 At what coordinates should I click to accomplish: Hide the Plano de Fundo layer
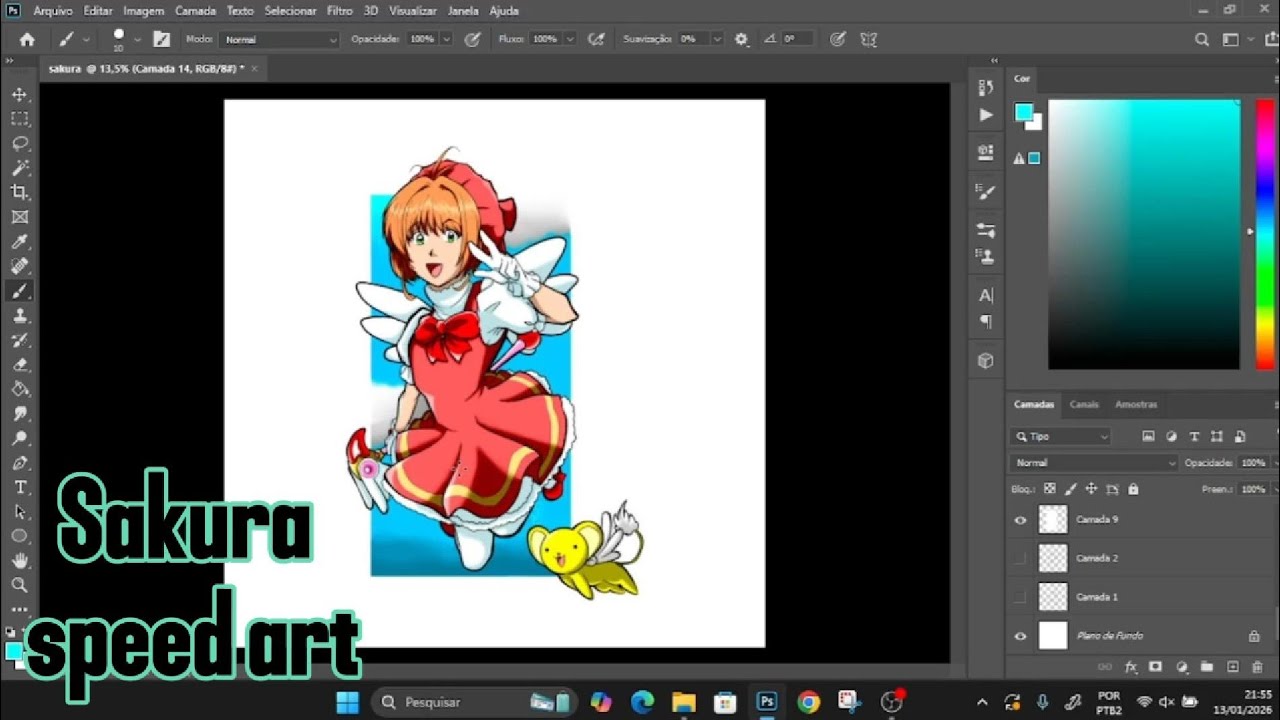click(x=1020, y=636)
